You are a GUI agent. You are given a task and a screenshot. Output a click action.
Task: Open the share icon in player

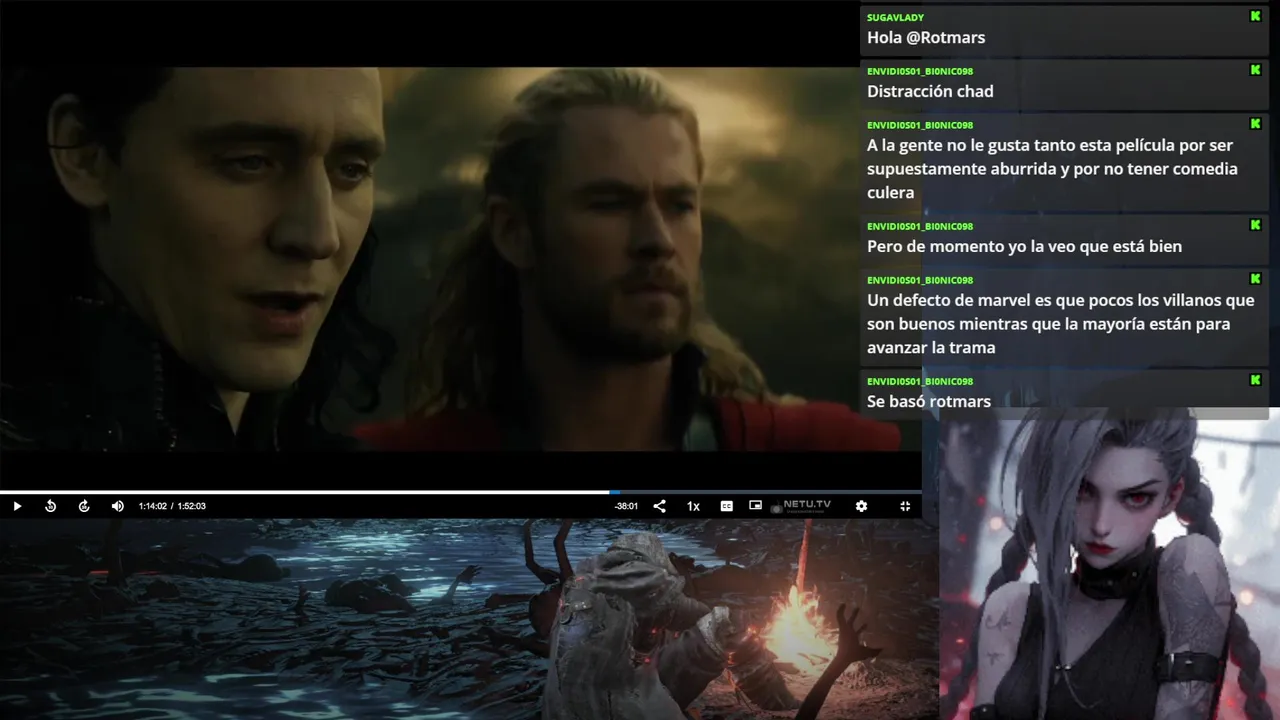(659, 506)
